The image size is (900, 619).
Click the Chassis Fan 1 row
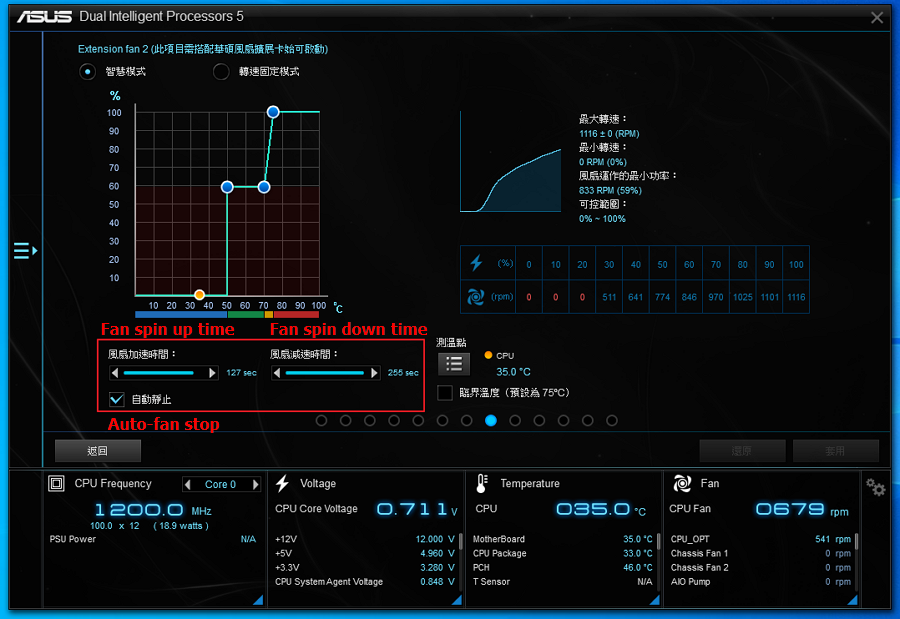pyautogui.click(x=761, y=554)
